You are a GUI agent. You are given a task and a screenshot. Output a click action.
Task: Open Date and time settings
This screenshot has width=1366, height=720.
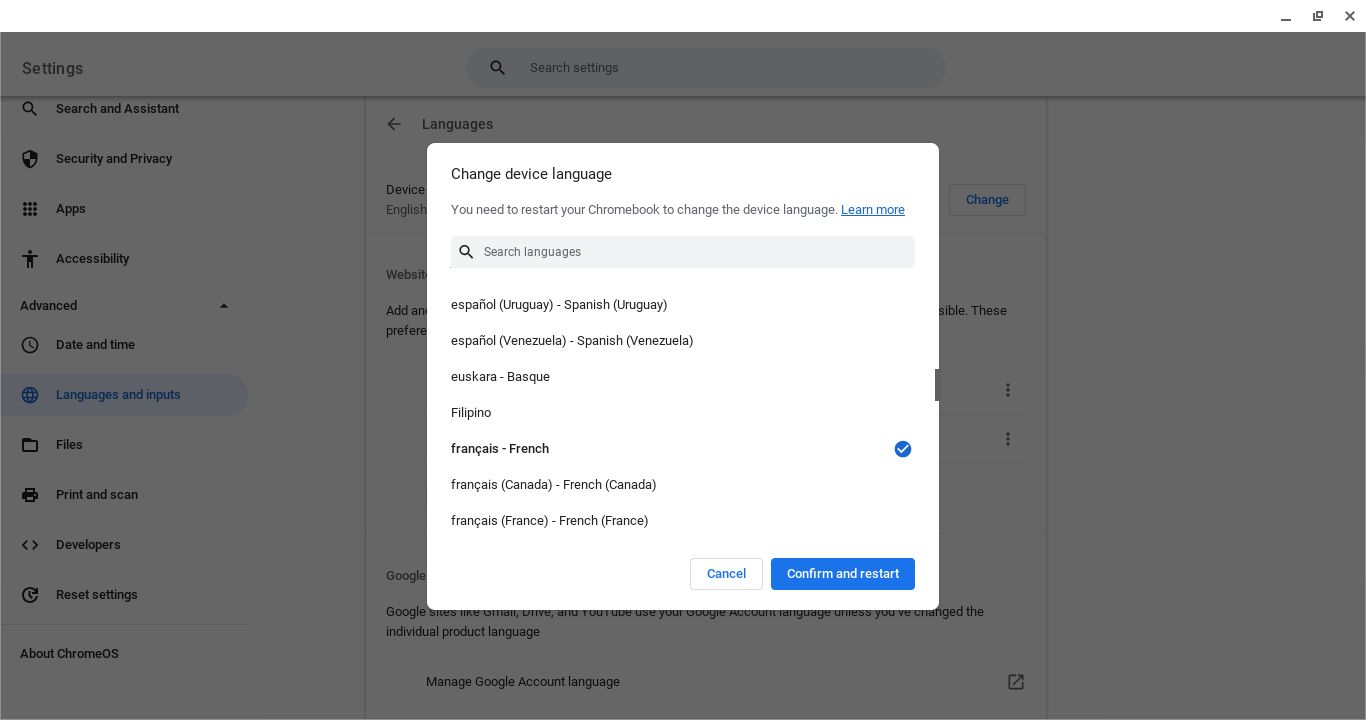[95, 345]
